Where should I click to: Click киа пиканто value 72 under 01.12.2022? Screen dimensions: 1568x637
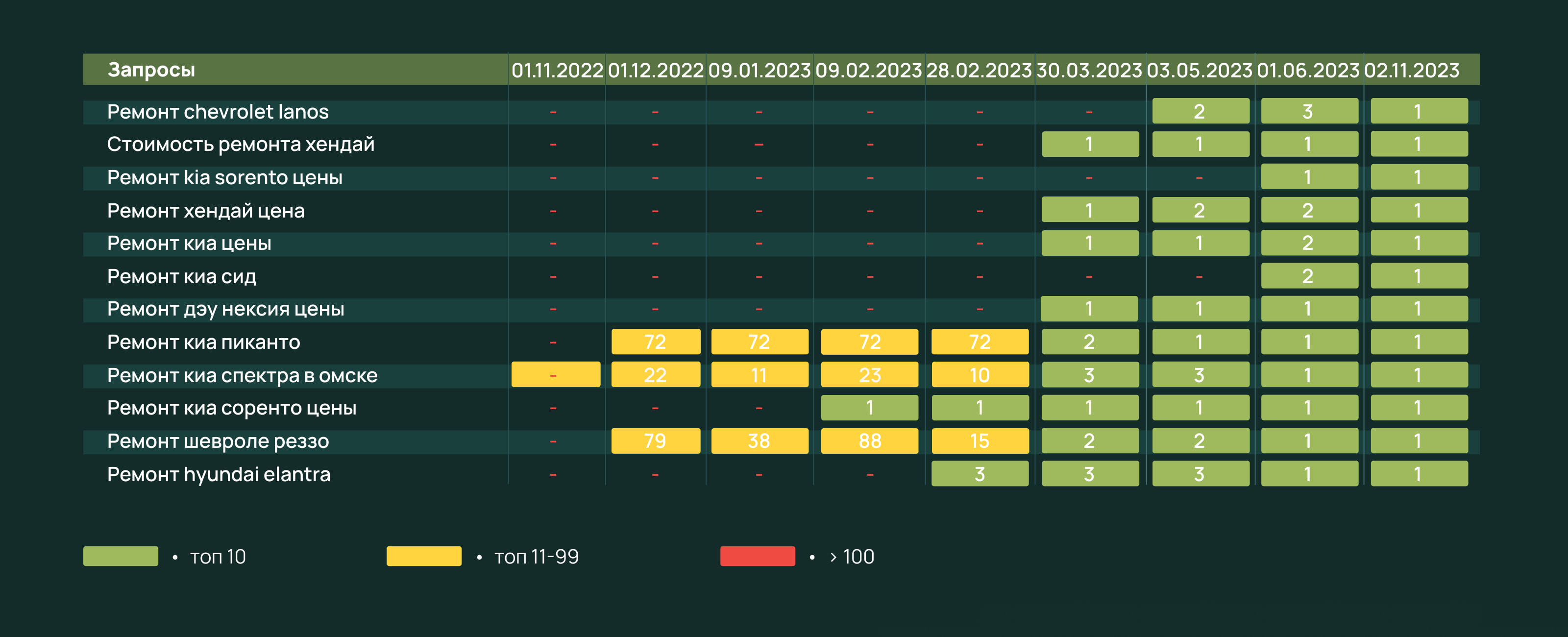tap(656, 342)
